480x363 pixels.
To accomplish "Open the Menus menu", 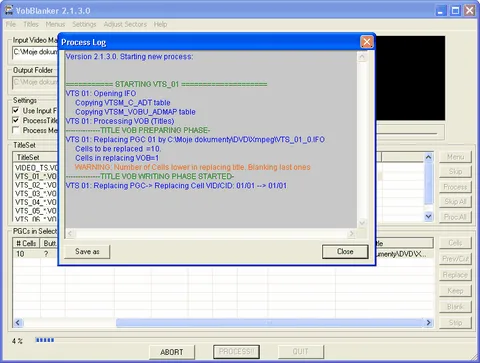I will pyautogui.click(x=55, y=24).
